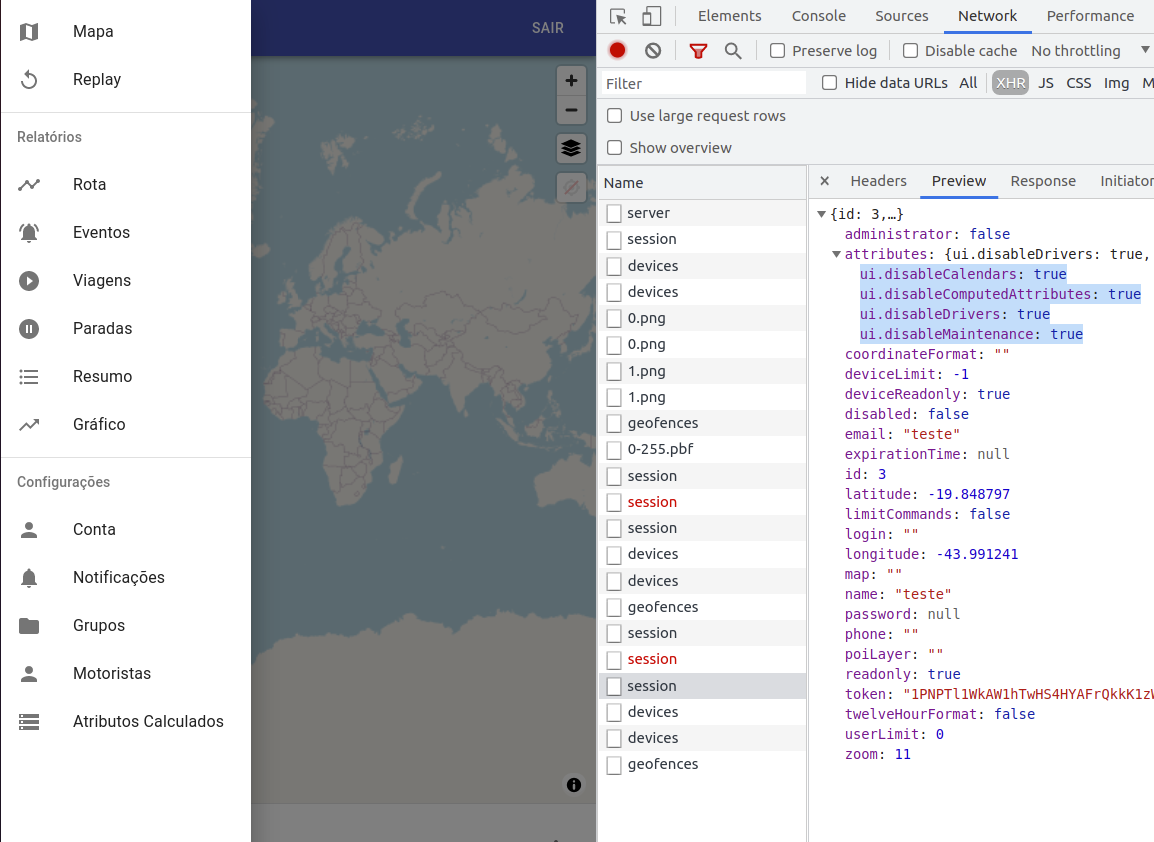Open the Response tab
Viewport: 1154px width, 842px height.
[1043, 181]
